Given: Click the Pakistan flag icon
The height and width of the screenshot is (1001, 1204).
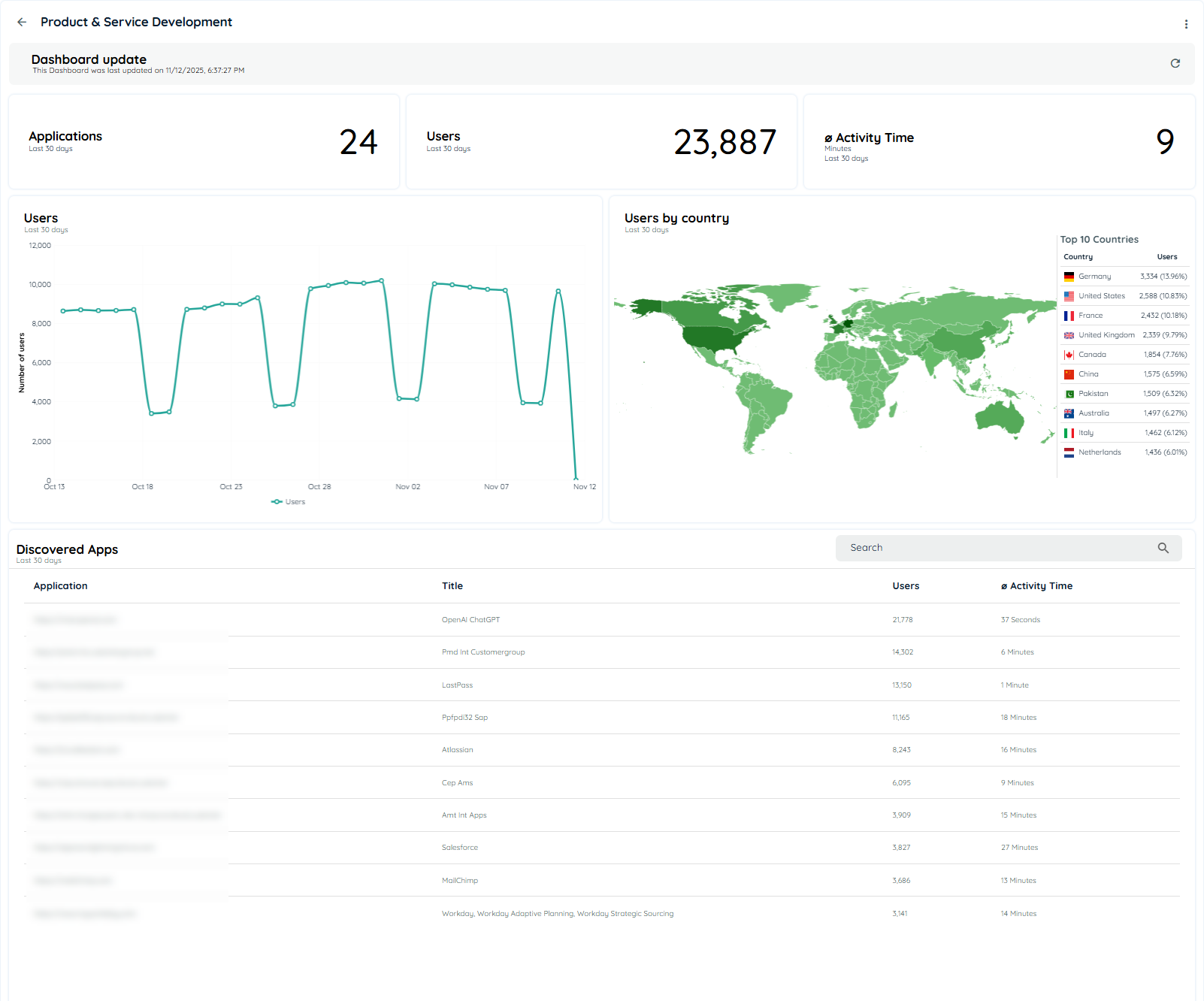Looking at the screenshot, I should [x=1069, y=393].
